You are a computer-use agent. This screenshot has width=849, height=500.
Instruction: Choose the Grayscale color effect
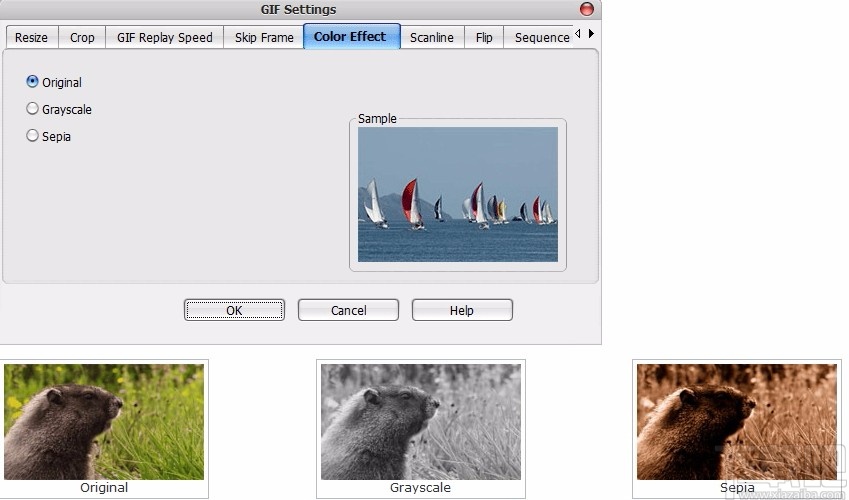pyautogui.click(x=32, y=109)
